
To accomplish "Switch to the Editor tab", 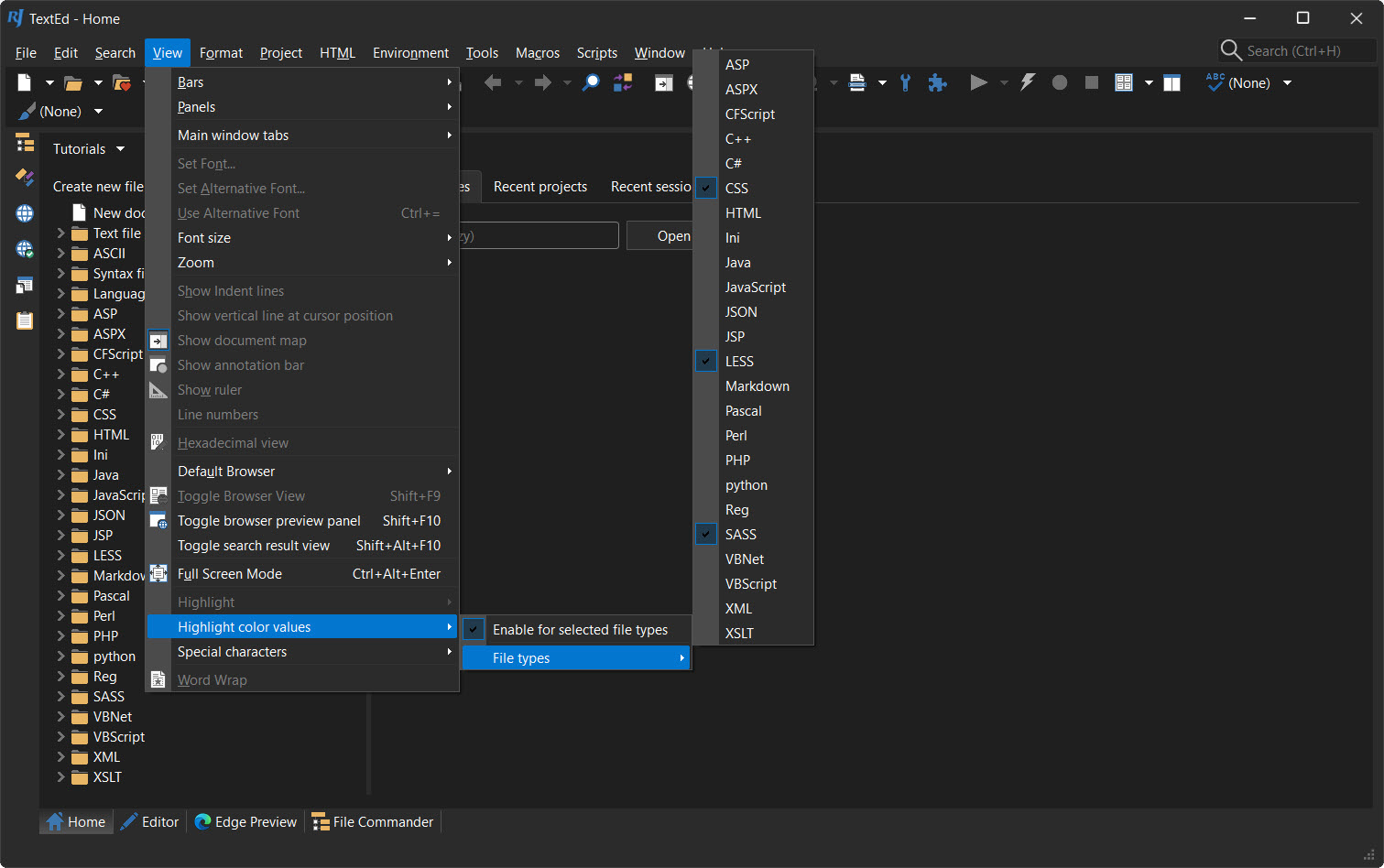I will point(150,822).
